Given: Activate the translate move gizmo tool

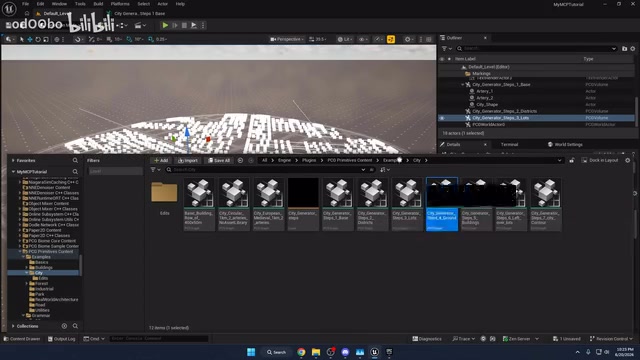Looking at the screenshot, I should click(x=30, y=39).
